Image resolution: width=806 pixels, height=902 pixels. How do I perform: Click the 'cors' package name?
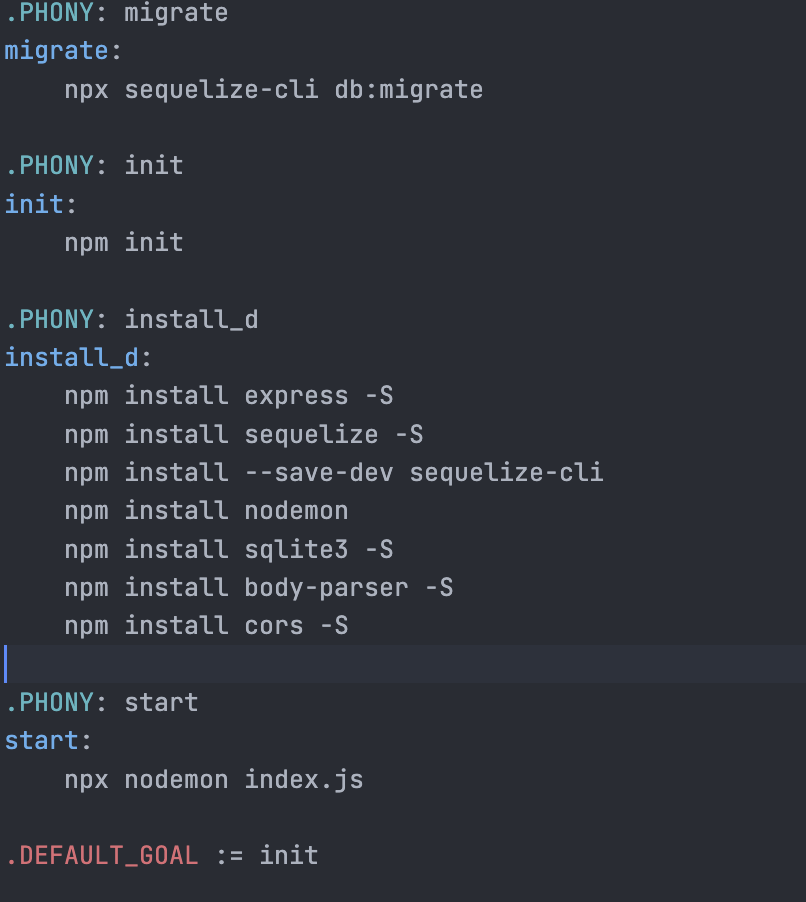pos(273,626)
